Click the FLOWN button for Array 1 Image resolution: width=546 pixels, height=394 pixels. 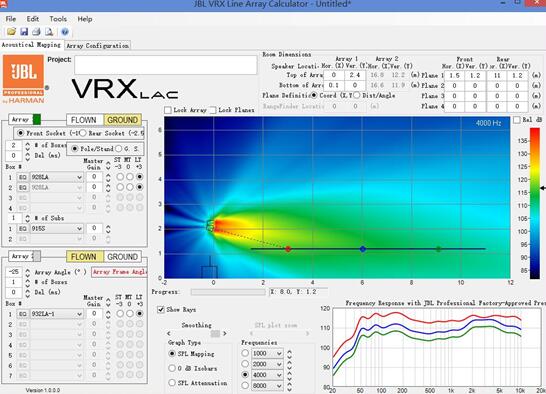pyautogui.click(x=84, y=120)
